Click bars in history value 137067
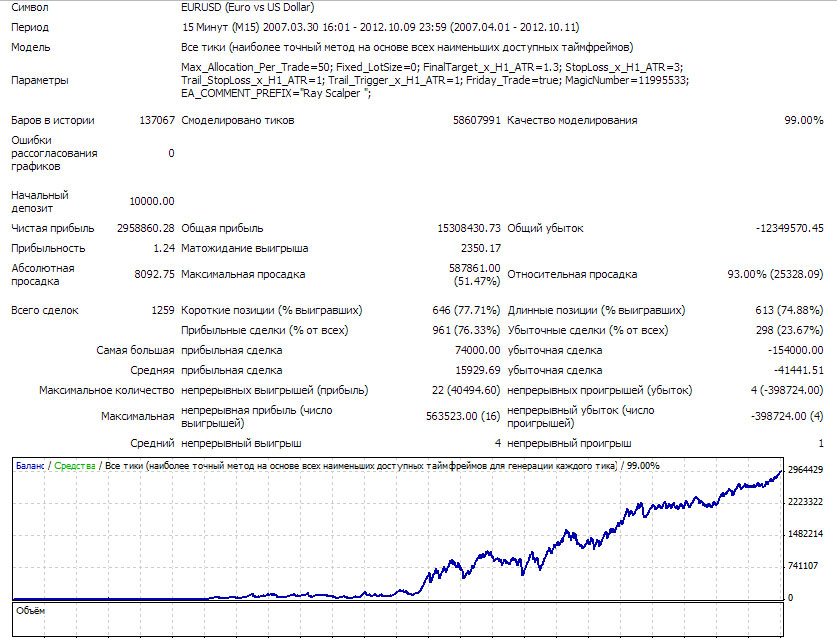 coord(157,121)
